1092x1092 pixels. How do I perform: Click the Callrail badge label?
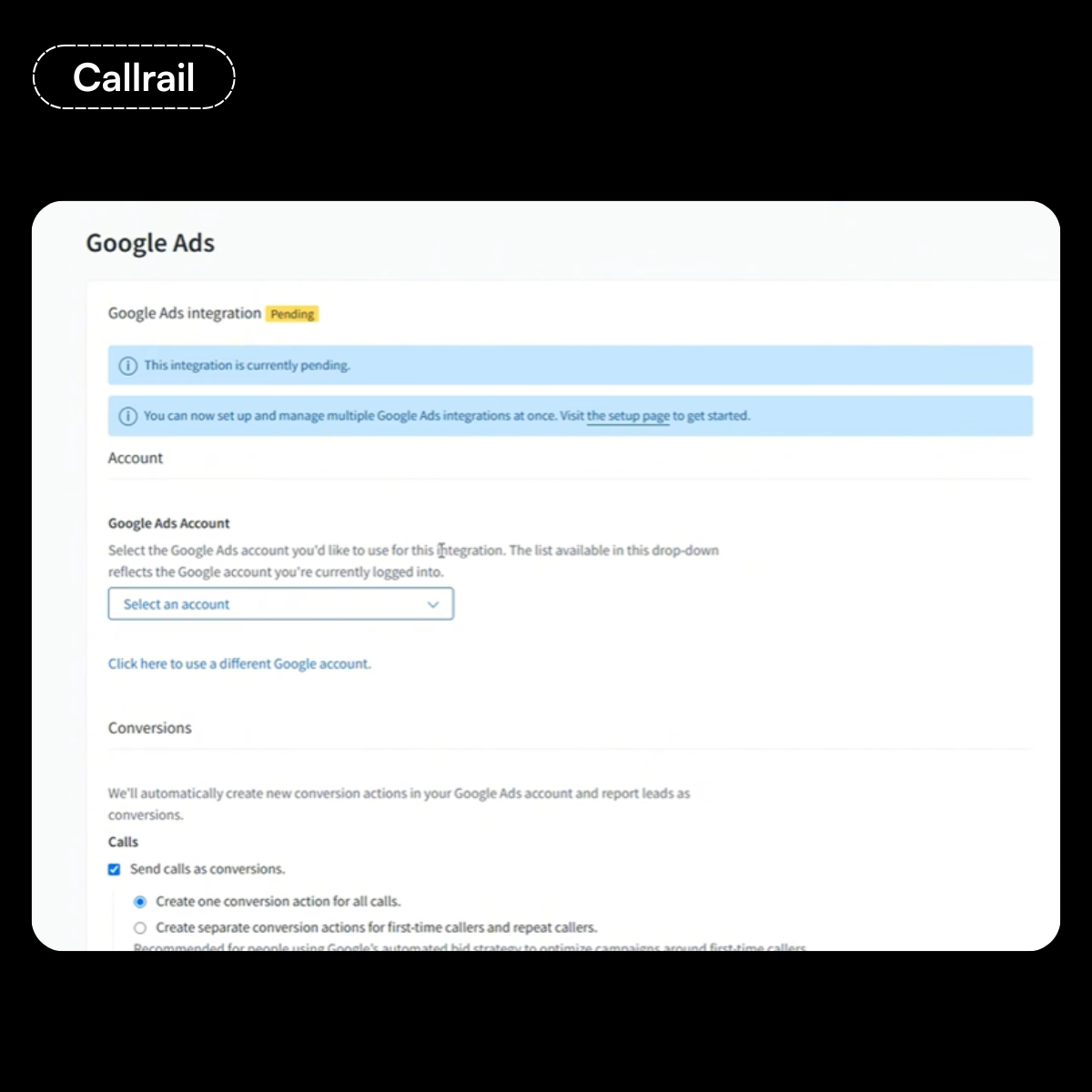click(x=134, y=77)
